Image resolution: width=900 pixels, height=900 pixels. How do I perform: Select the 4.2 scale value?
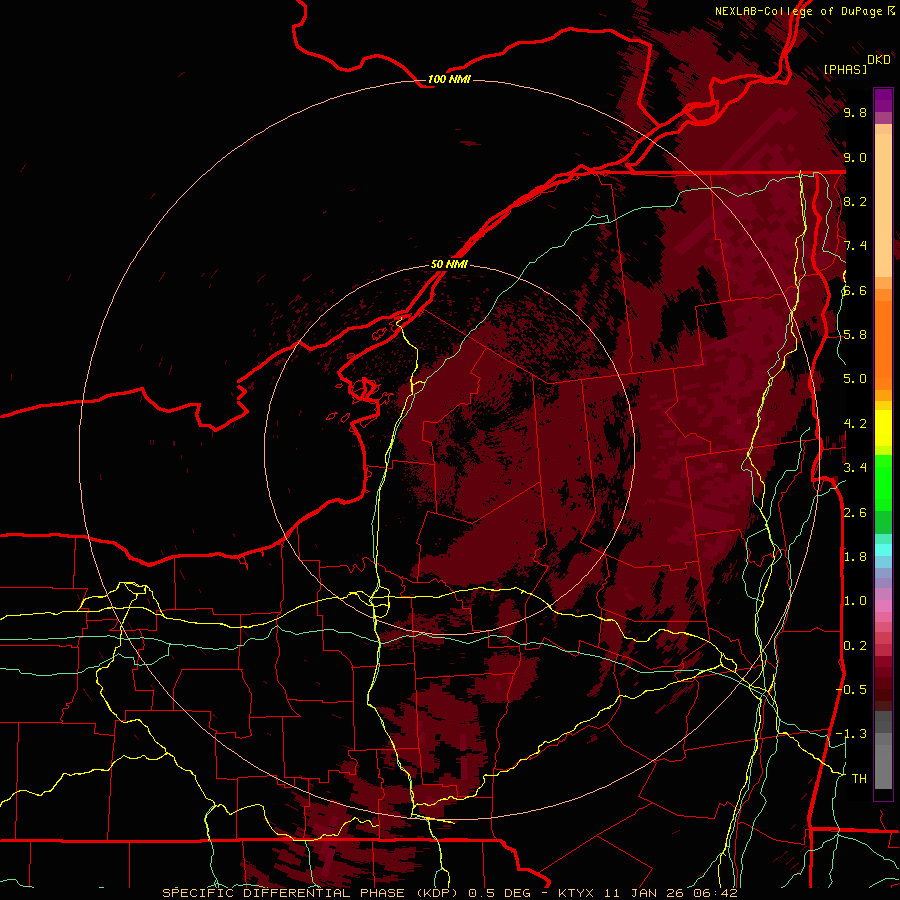pos(855,423)
